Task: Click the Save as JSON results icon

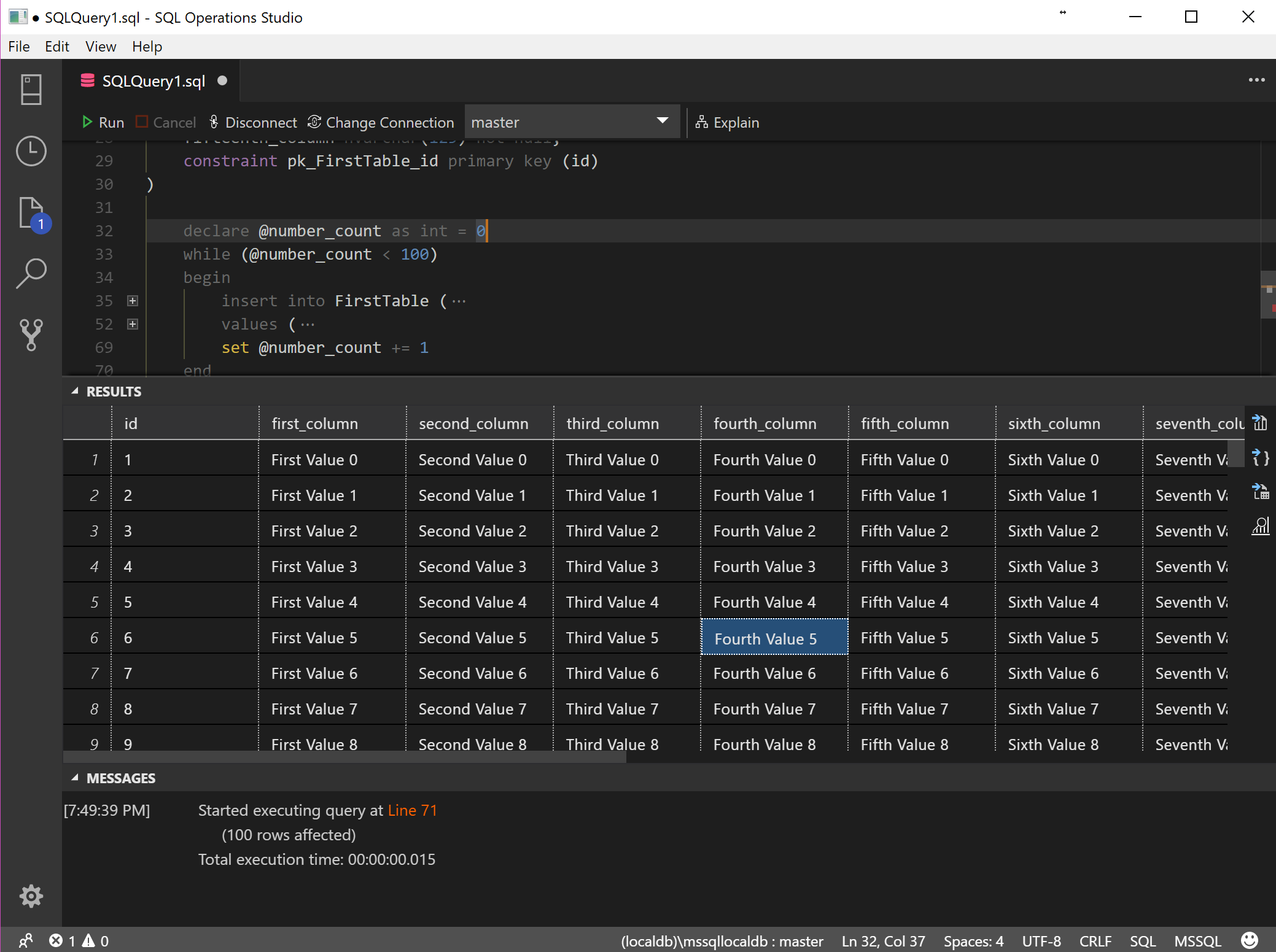Action: tap(1260, 457)
